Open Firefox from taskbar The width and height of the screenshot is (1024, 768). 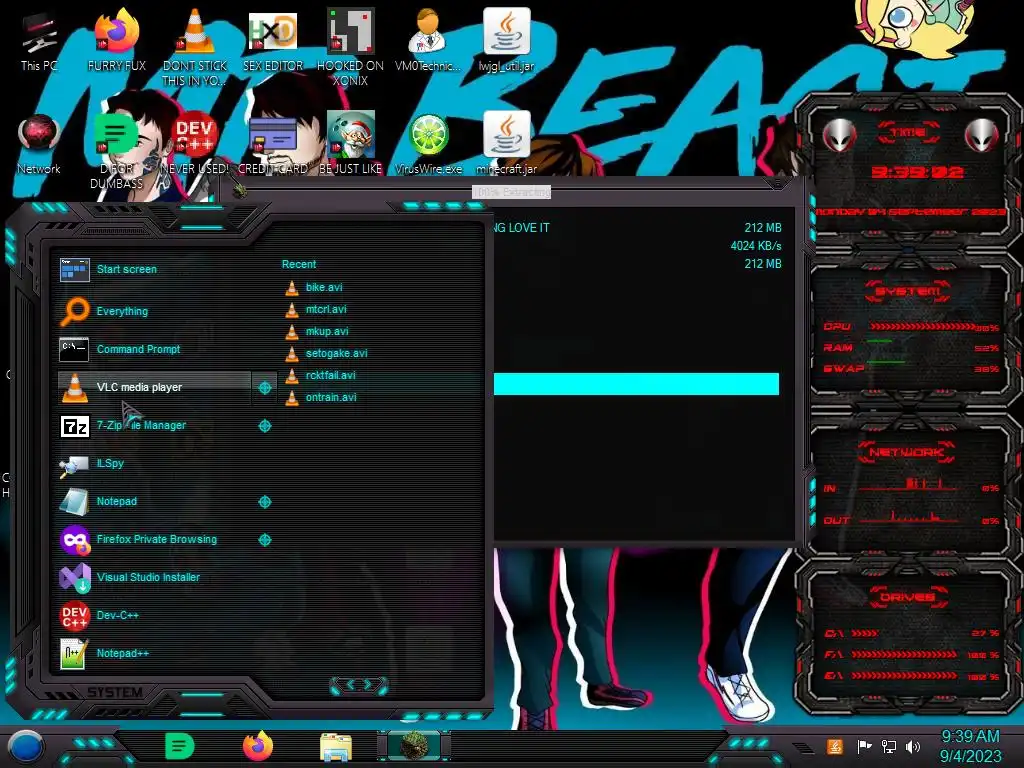tap(258, 746)
